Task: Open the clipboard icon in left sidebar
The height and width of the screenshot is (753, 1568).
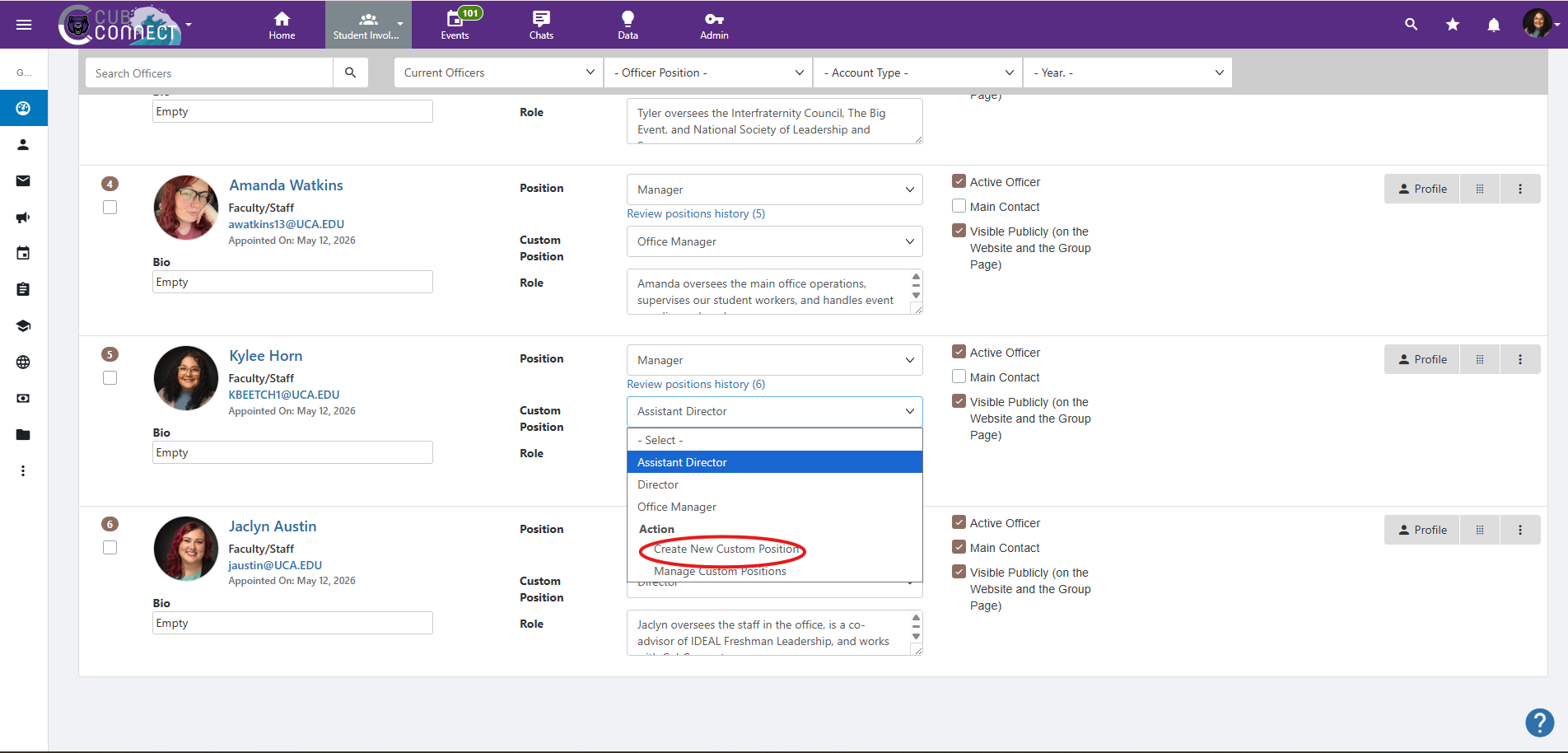Action: click(23, 289)
